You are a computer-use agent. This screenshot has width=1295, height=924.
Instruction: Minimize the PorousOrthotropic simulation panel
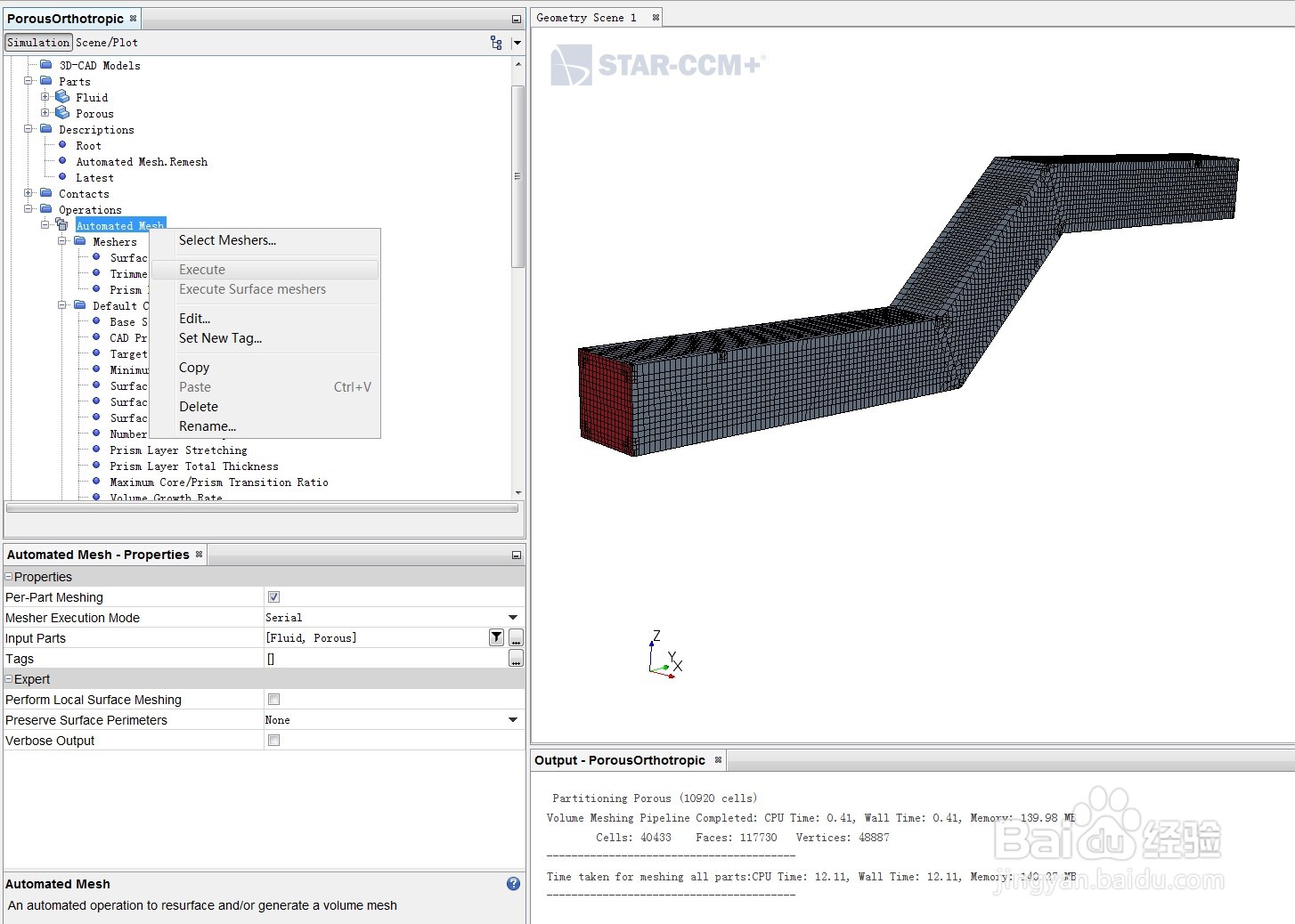[x=517, y=19]
